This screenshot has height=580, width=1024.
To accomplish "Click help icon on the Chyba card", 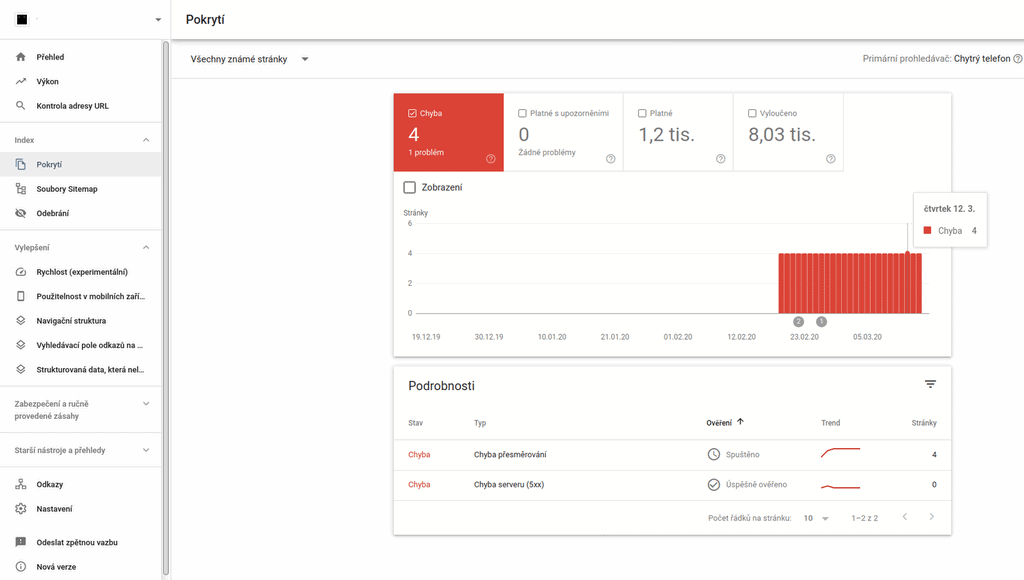I will pos(490,159).
